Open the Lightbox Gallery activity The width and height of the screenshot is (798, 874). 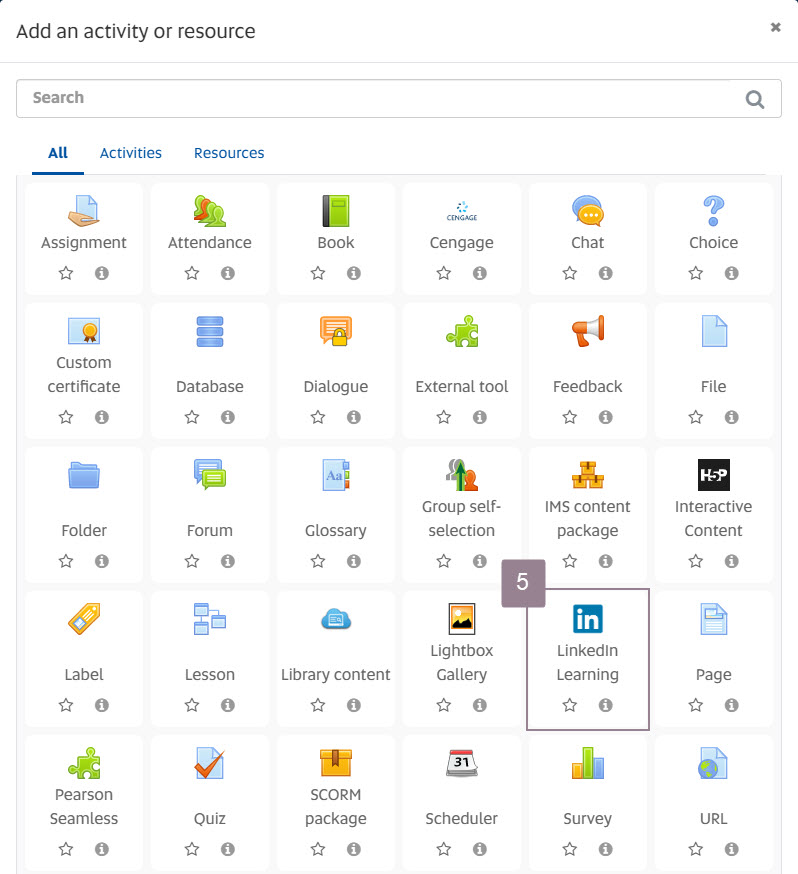pos(461,619)
